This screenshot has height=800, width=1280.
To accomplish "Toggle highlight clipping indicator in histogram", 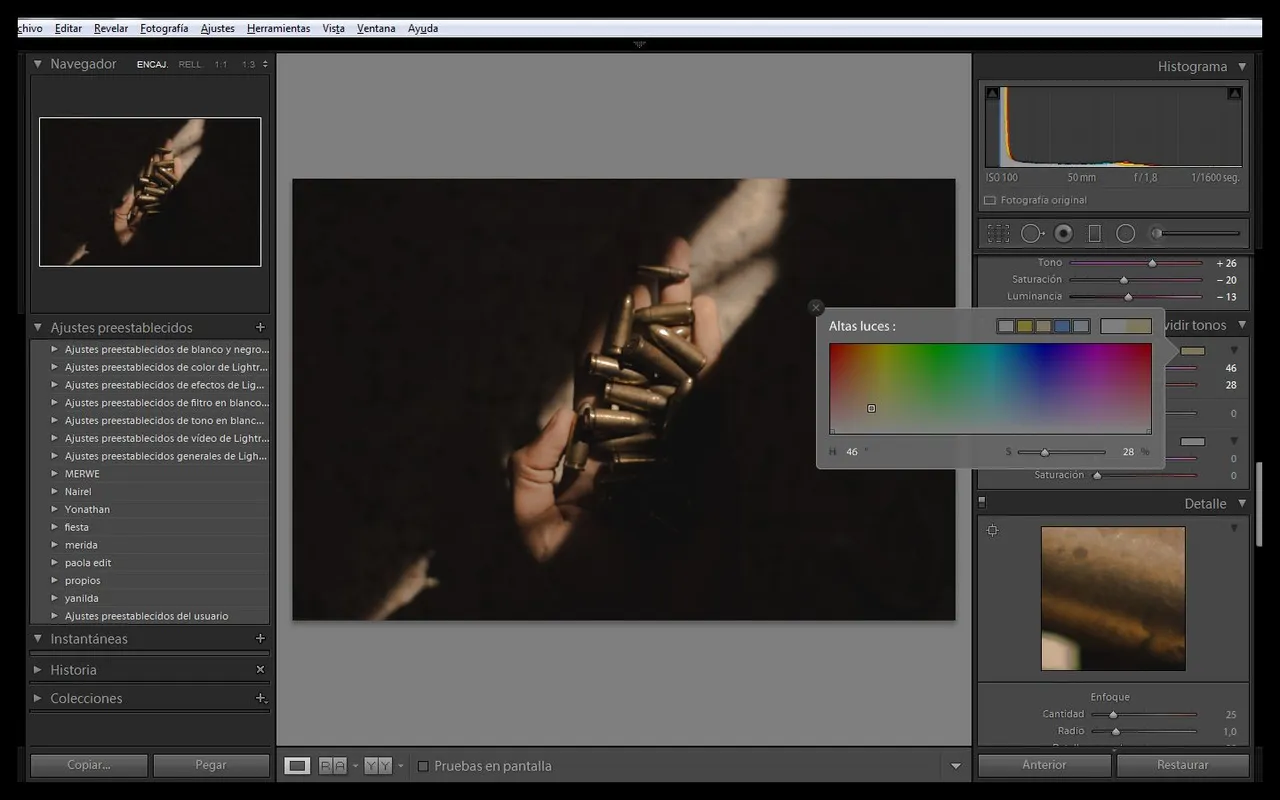I will [x=1235, y=93].
